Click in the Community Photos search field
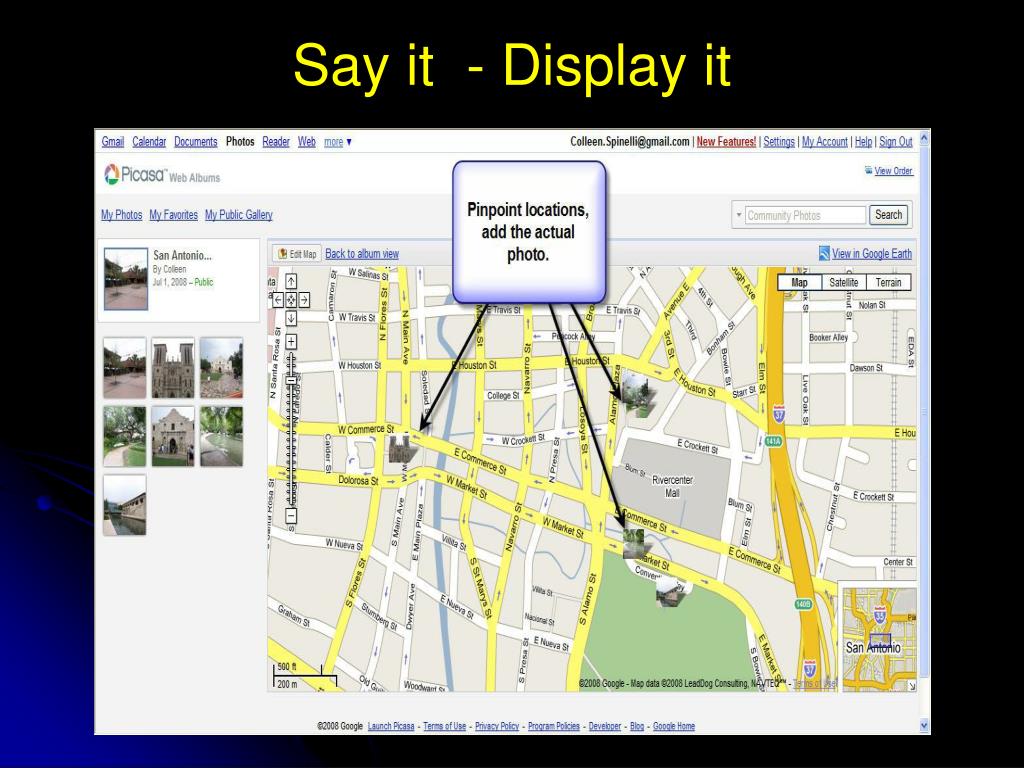Screen dimensions: 1024x768 coord(805,215)
